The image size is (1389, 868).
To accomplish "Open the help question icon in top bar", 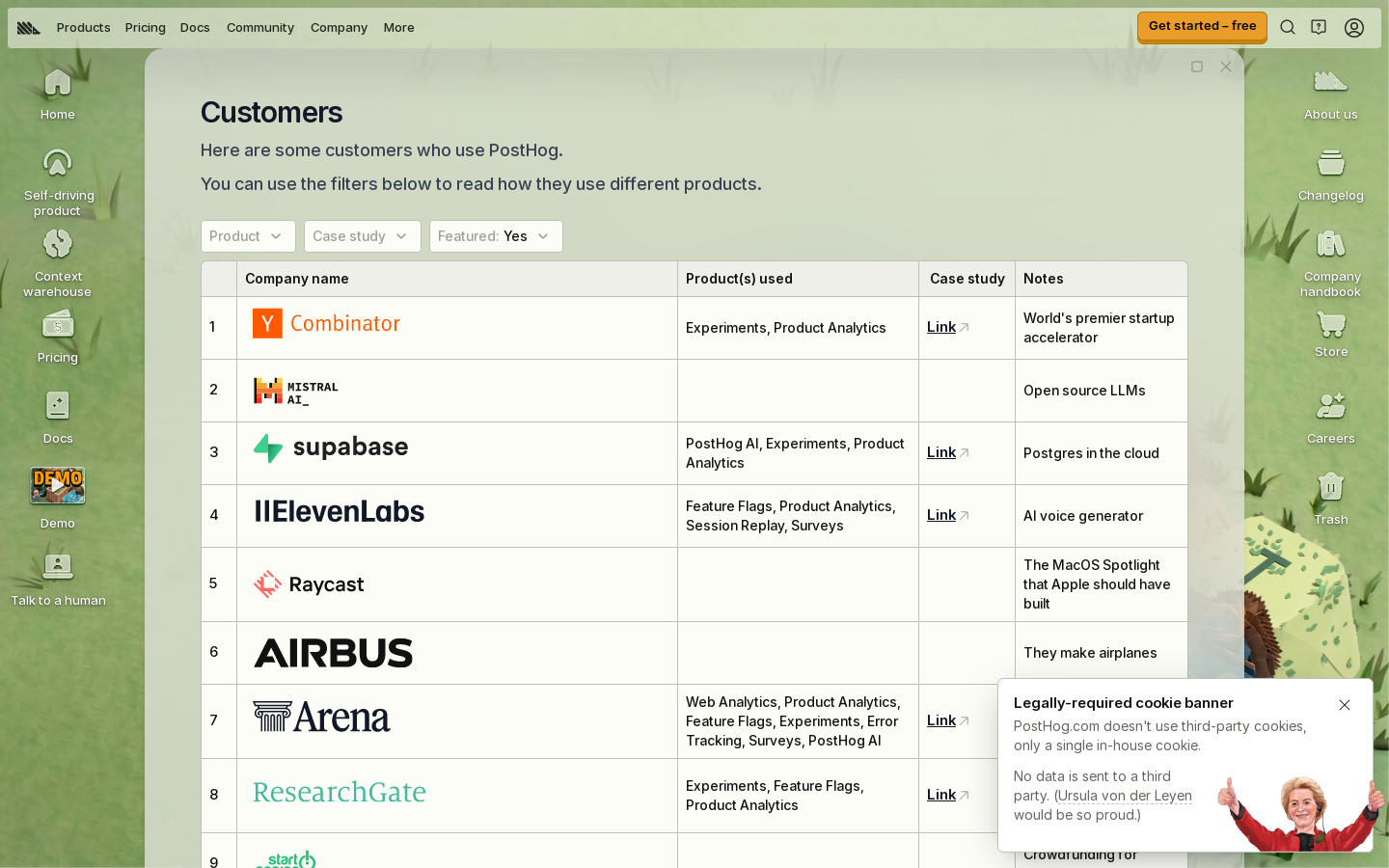I will 1319,28.
